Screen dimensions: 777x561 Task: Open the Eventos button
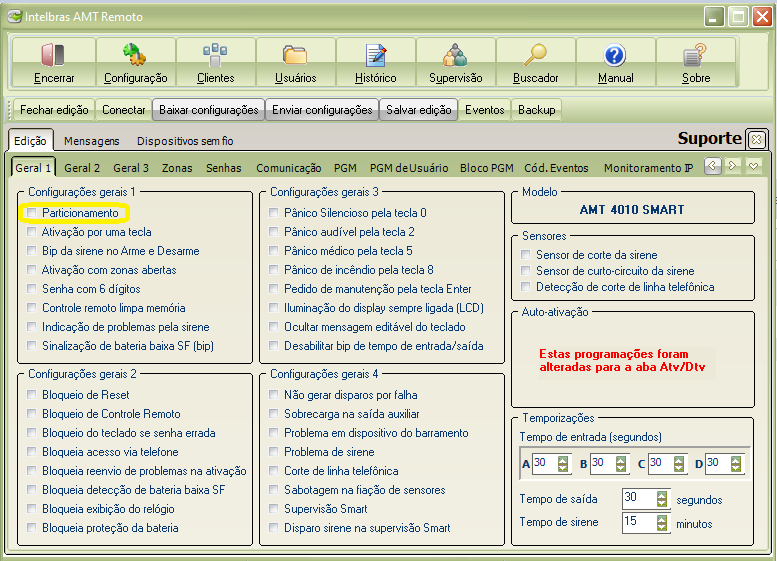tap(484, 110)
